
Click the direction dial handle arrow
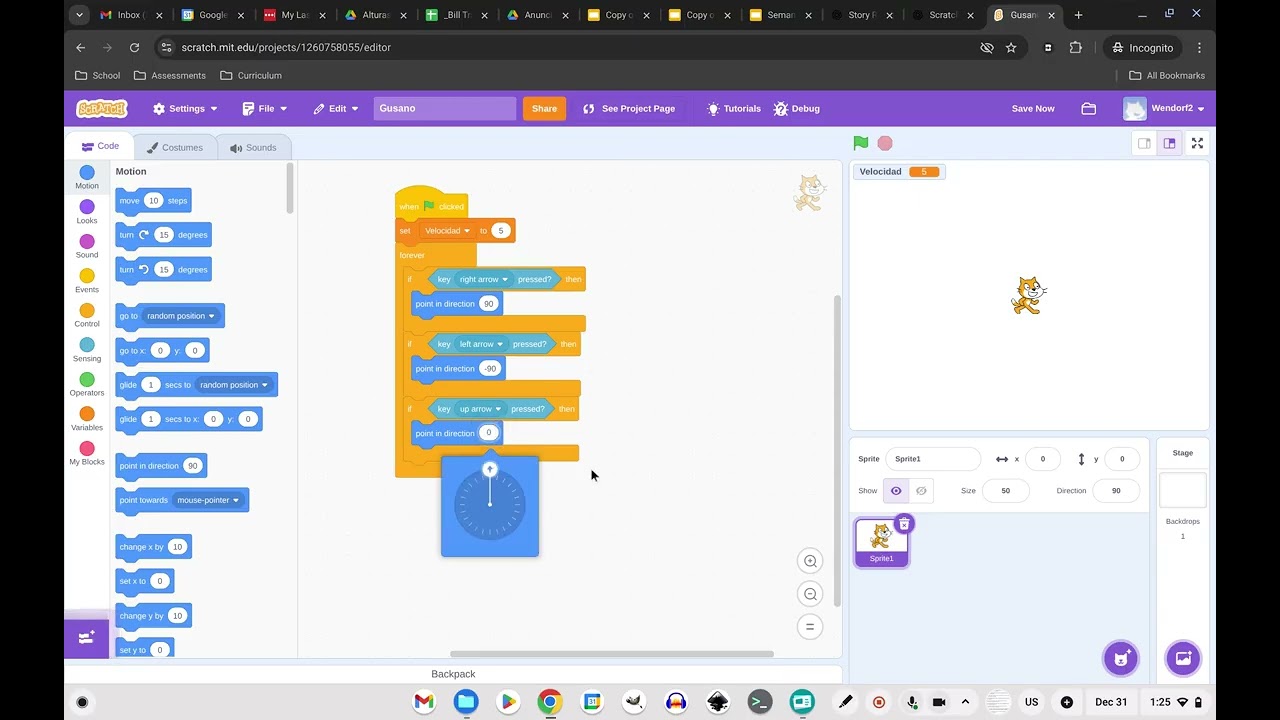pos(490,469)
